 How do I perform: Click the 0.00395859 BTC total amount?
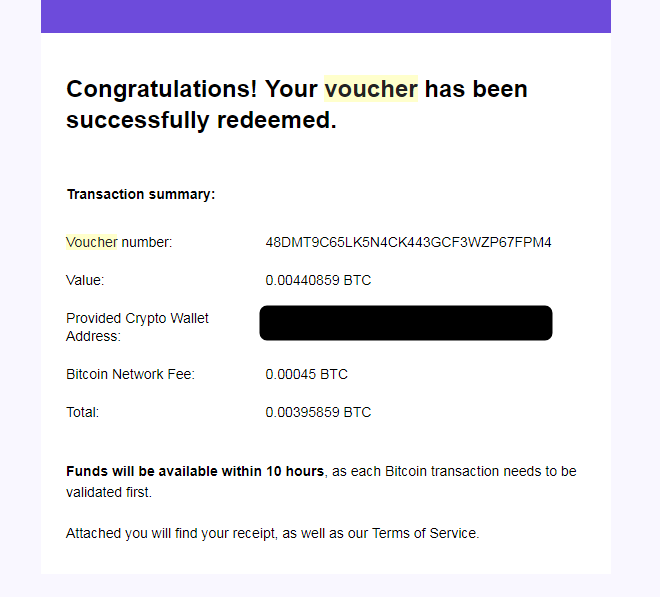coord(318,412)
